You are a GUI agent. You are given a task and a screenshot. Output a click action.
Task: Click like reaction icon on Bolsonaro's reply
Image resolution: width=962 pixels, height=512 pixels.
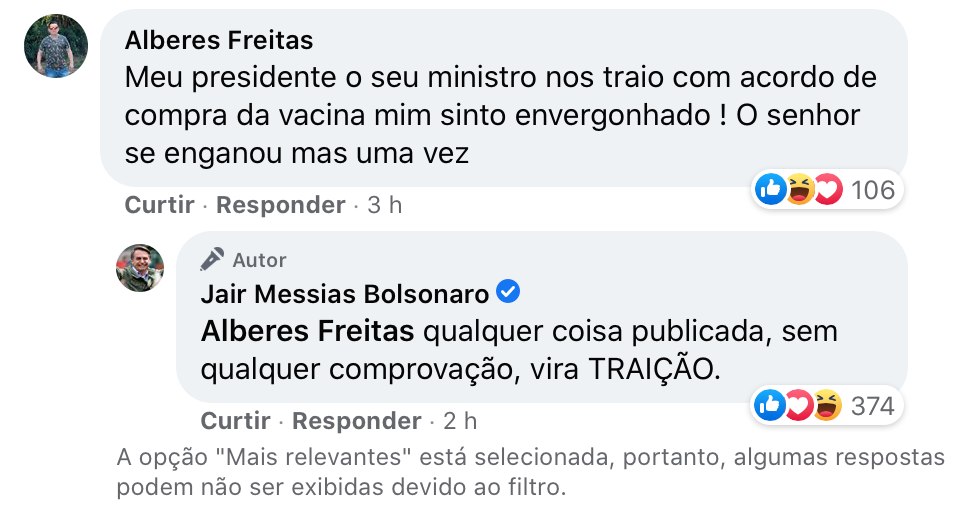click(771, 405)
